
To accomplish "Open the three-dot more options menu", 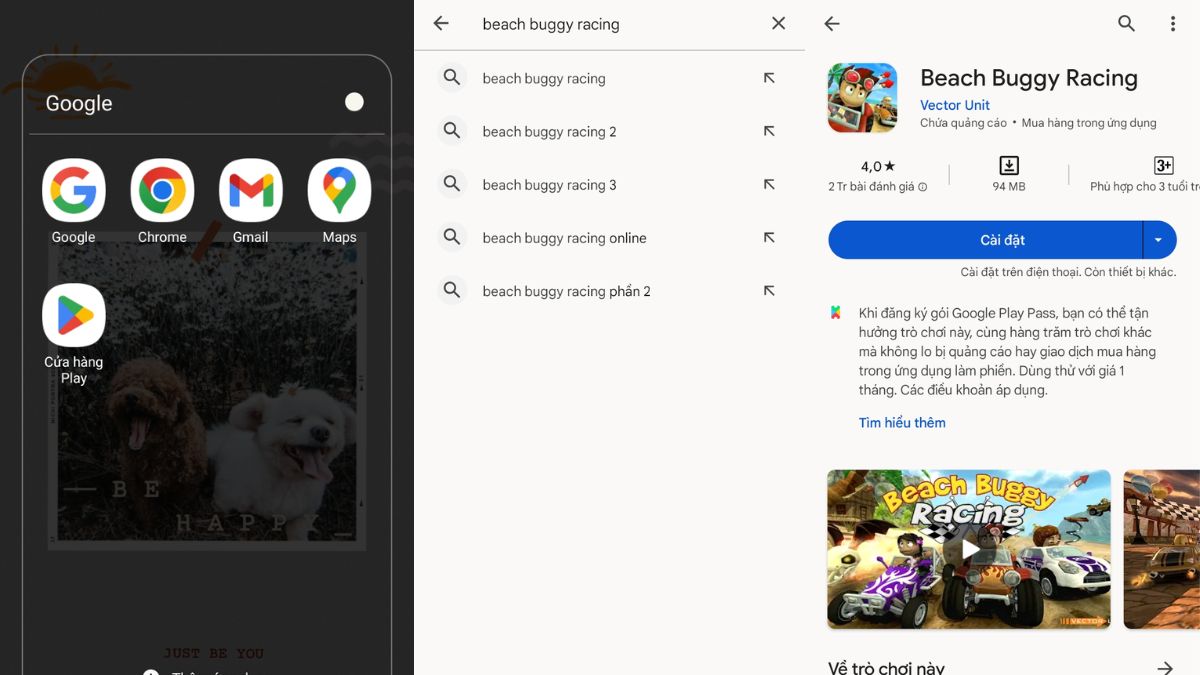I will [x=1173, y=24].
